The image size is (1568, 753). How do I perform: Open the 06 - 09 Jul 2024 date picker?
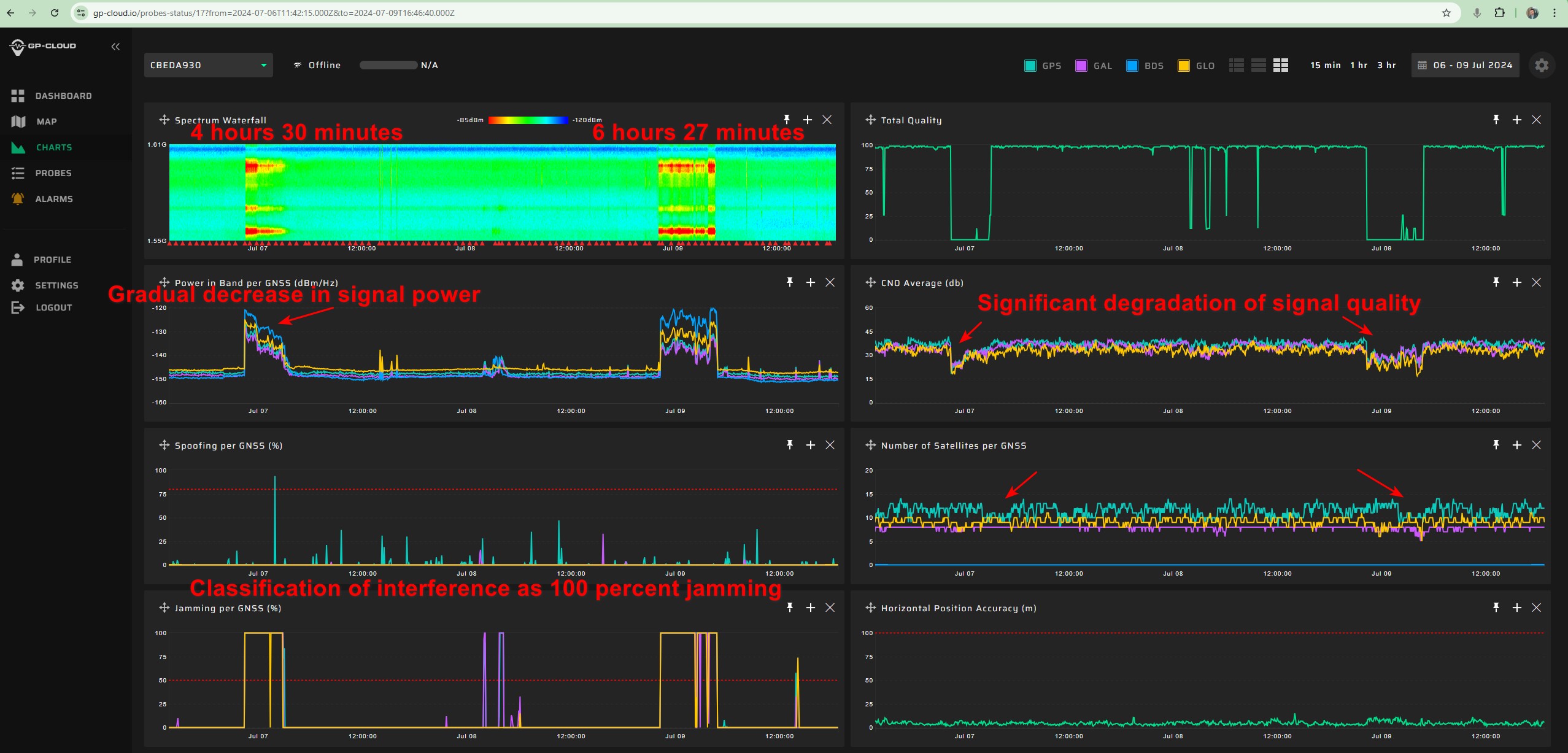[x=1465, y=65]
